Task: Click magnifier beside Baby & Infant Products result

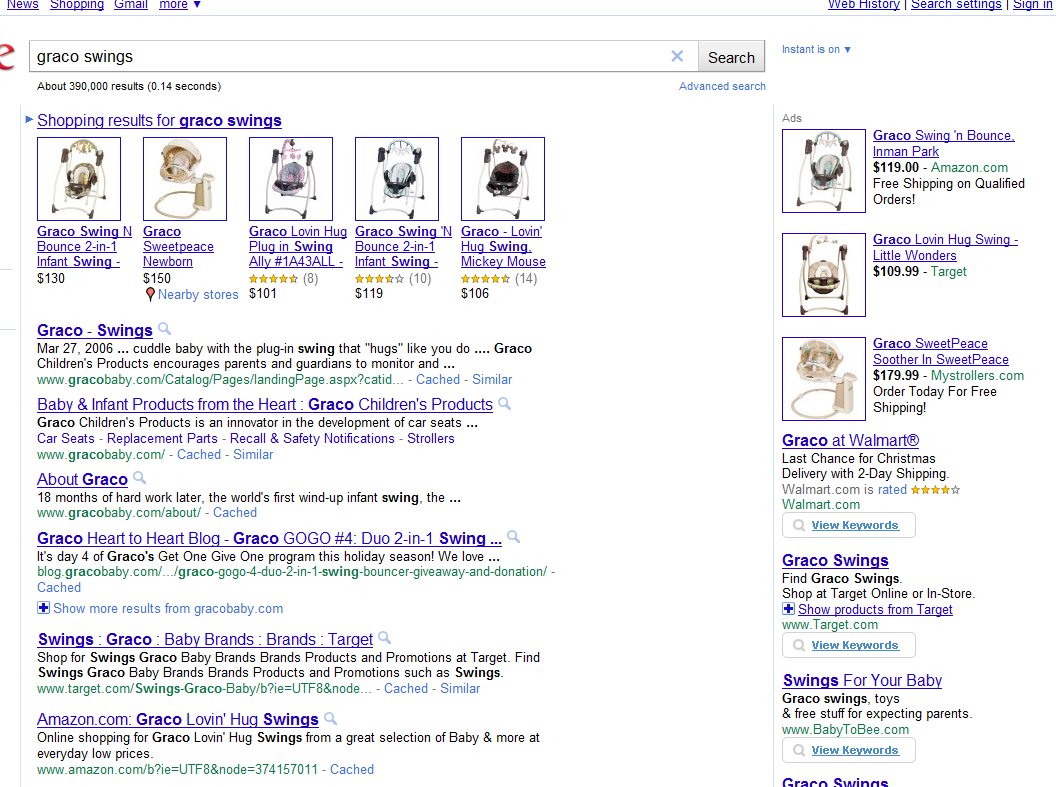Action: [504, 403]
